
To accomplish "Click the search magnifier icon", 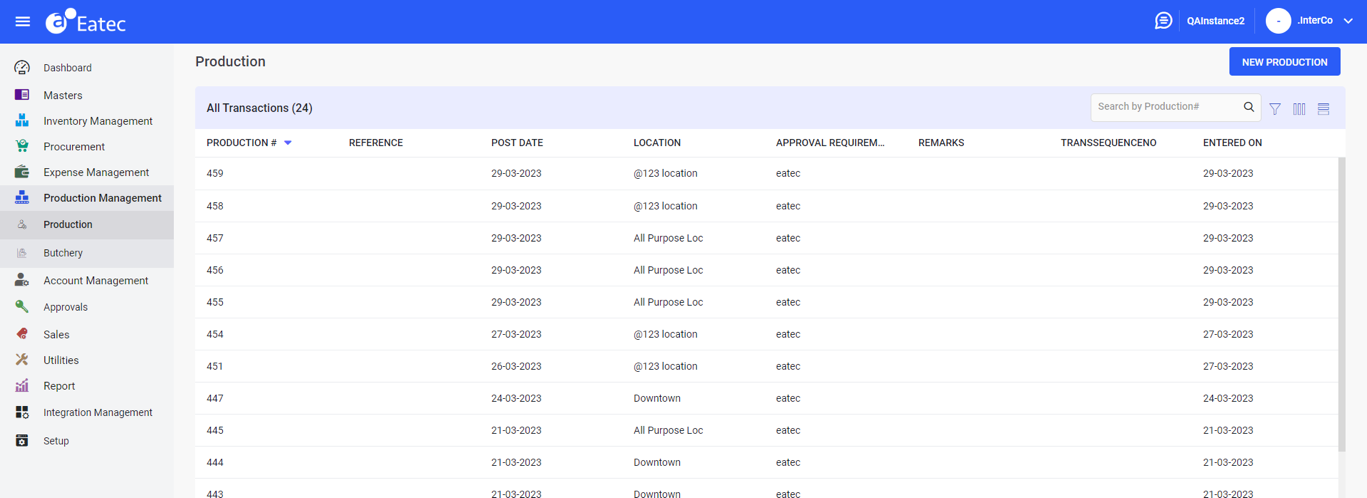I will point(1249,107).
